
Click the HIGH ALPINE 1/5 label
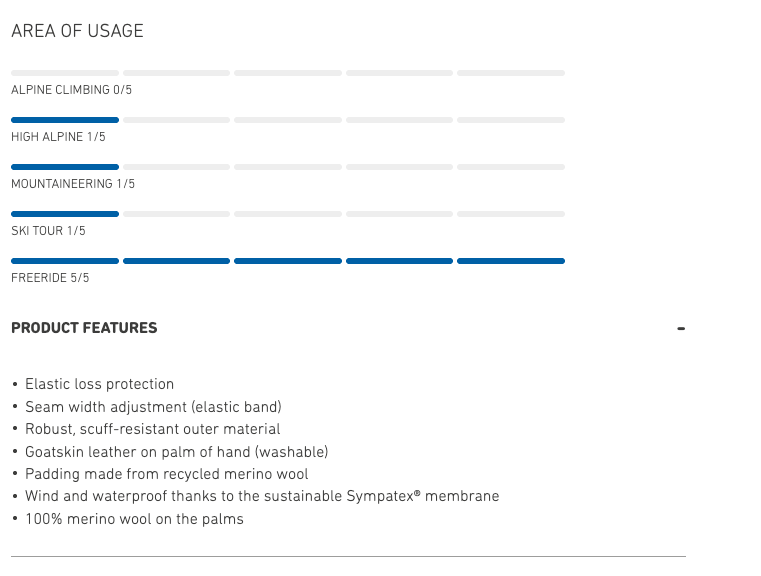click(58, 137)
